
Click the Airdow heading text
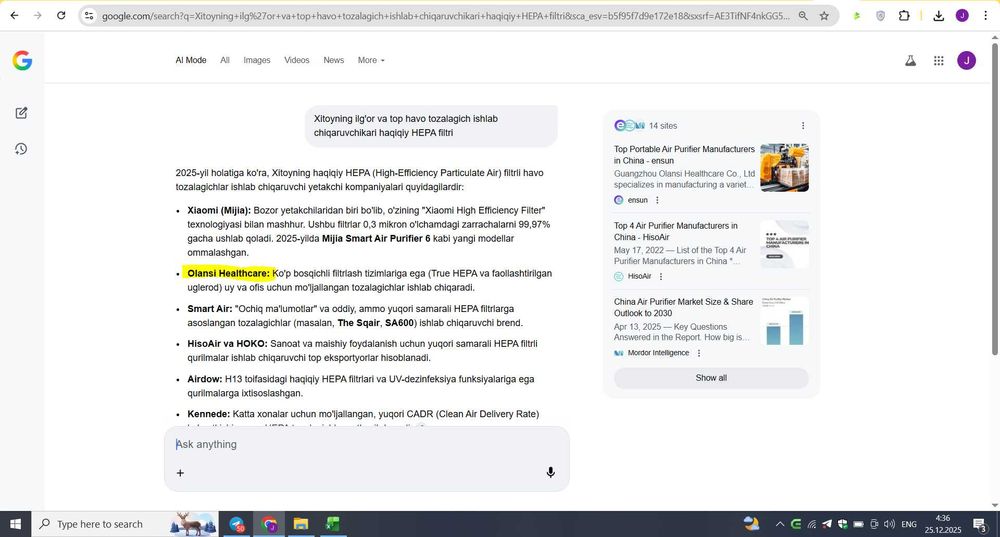(205, 379)
